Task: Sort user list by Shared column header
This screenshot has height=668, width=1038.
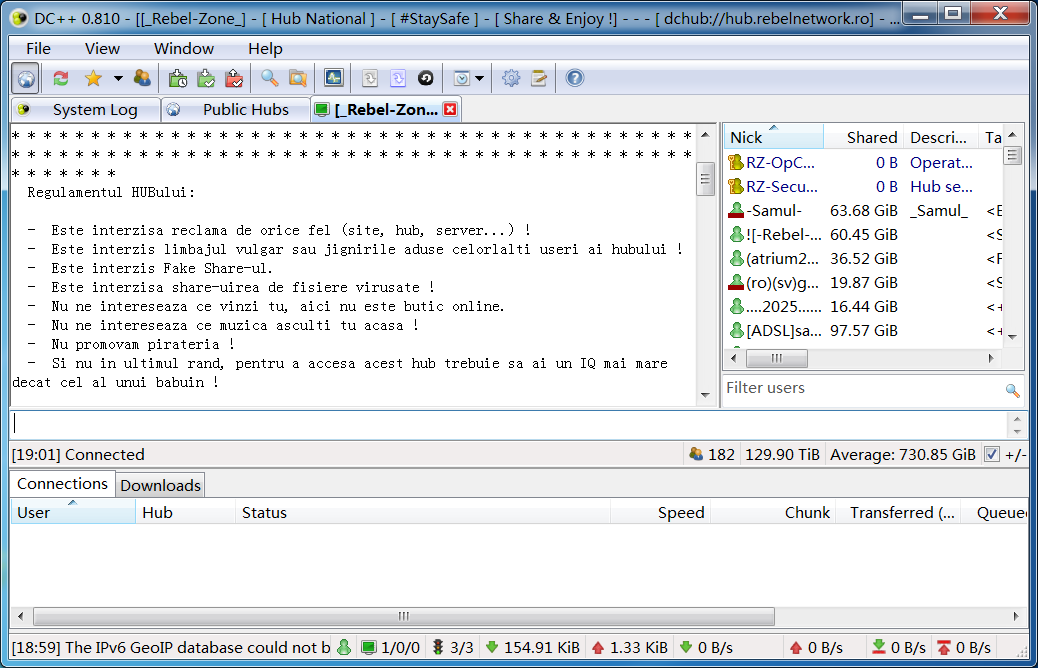Action: 870,138
